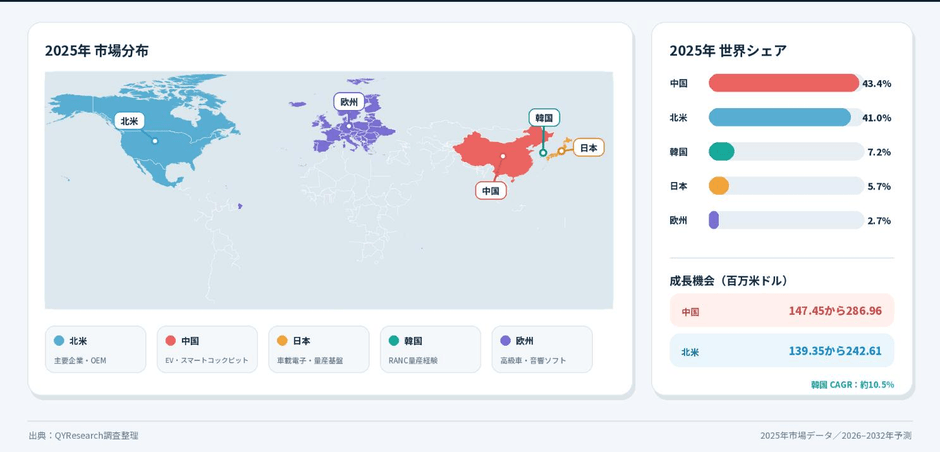940x452 pixels.
Task: Click the 北米 growth row 139.35から242.61
Action: point(782,351)
